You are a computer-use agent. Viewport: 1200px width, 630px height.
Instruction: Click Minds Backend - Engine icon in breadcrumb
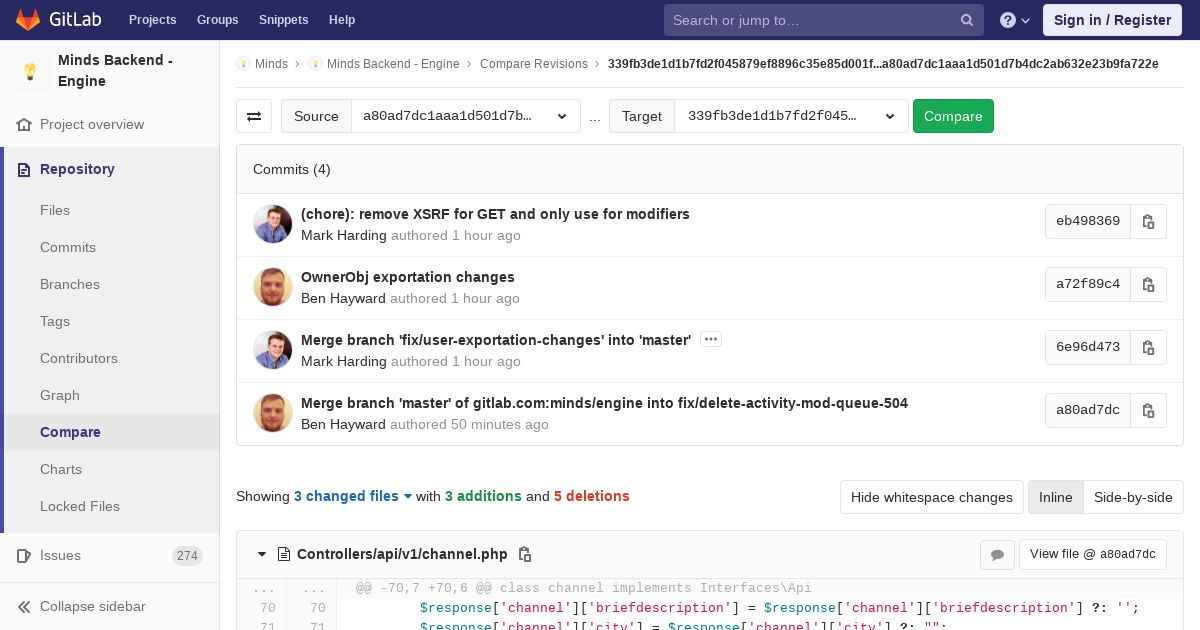315,64
